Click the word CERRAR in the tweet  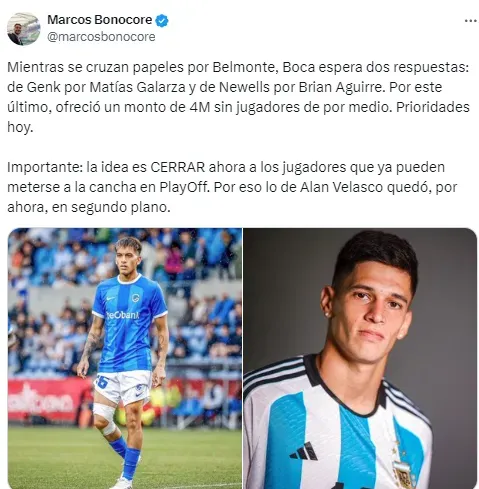tap(178, 167)
